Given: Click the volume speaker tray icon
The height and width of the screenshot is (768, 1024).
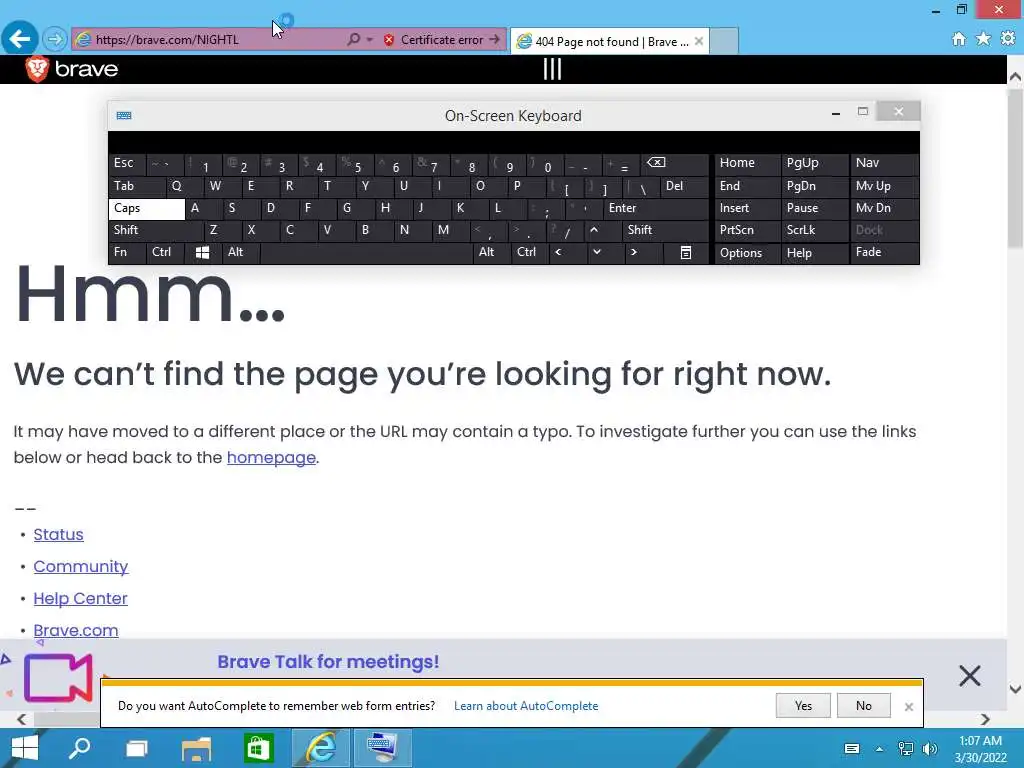Looking at the screenshot, I should pyautogui.click(x=929, y=748).
